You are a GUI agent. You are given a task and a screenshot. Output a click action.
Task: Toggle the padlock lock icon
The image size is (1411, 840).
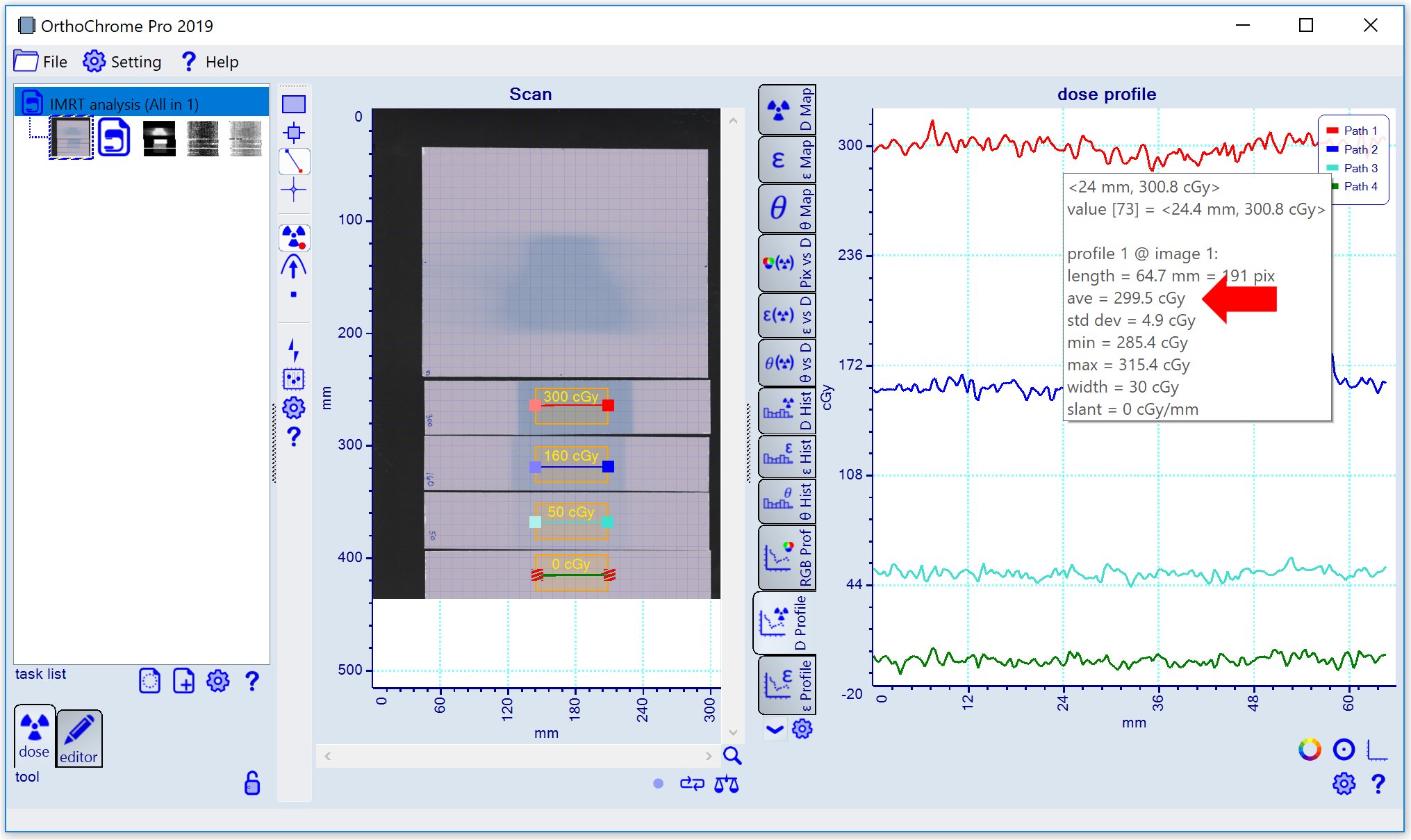252,783
